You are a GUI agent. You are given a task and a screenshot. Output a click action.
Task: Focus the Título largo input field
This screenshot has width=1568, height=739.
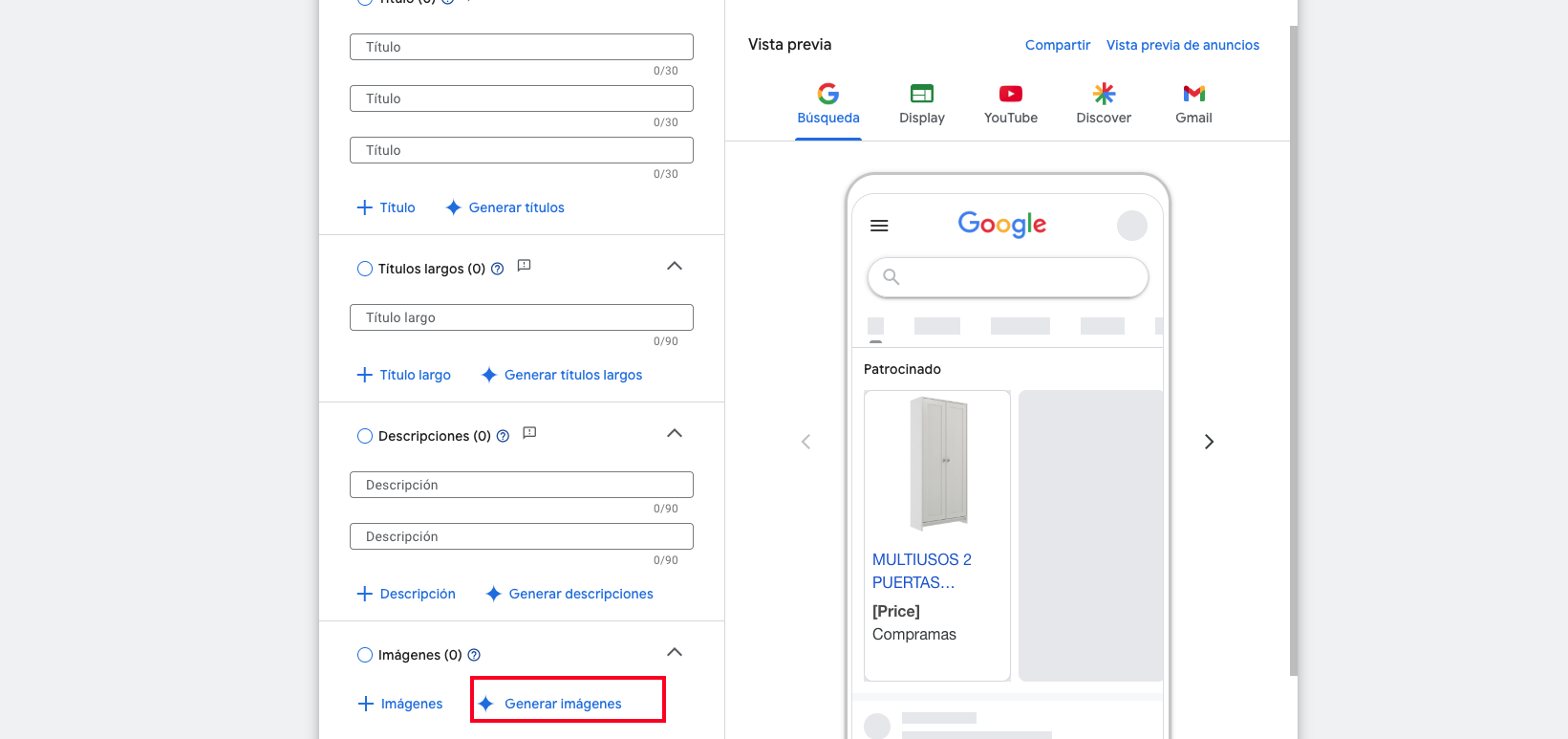coord(522,317)
